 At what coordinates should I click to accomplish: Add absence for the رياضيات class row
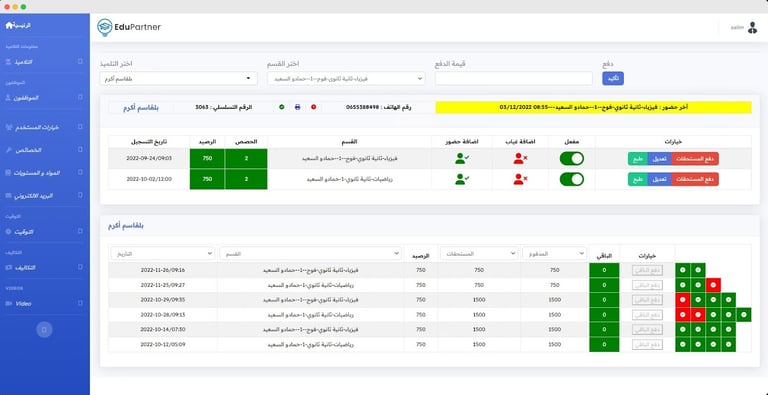(x=520, y=179)
